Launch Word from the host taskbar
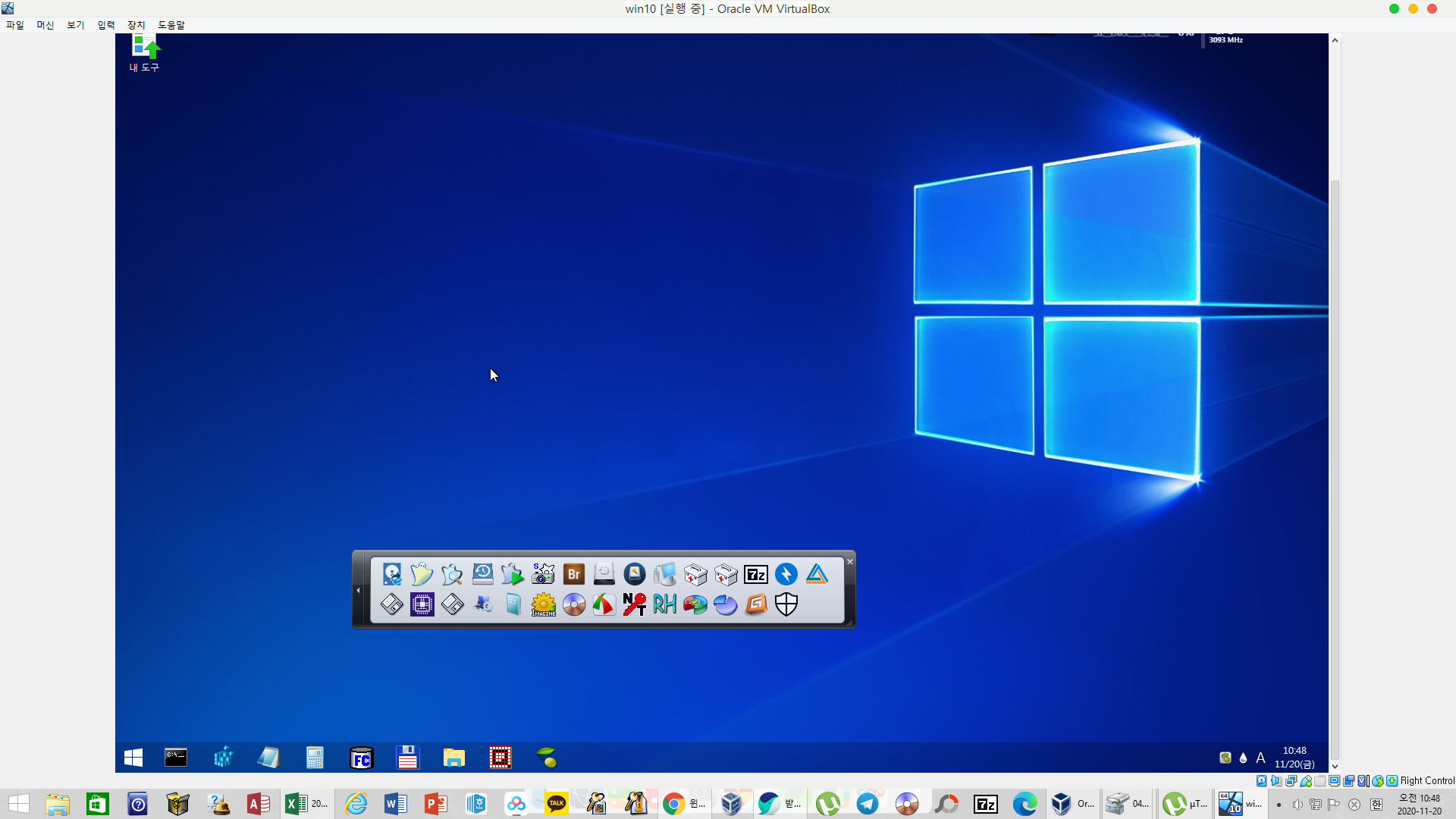 click(x=396, y=804)
